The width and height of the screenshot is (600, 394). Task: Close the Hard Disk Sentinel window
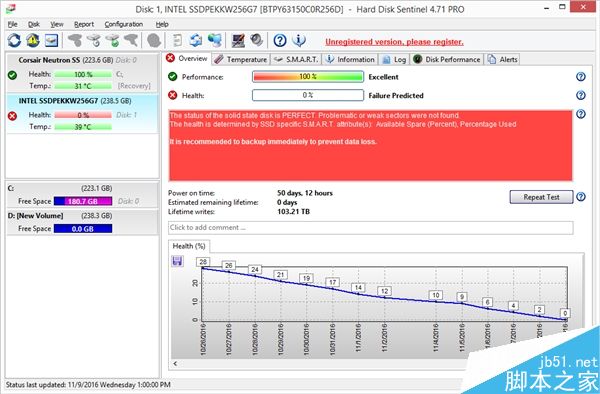(x=583, y=7)
